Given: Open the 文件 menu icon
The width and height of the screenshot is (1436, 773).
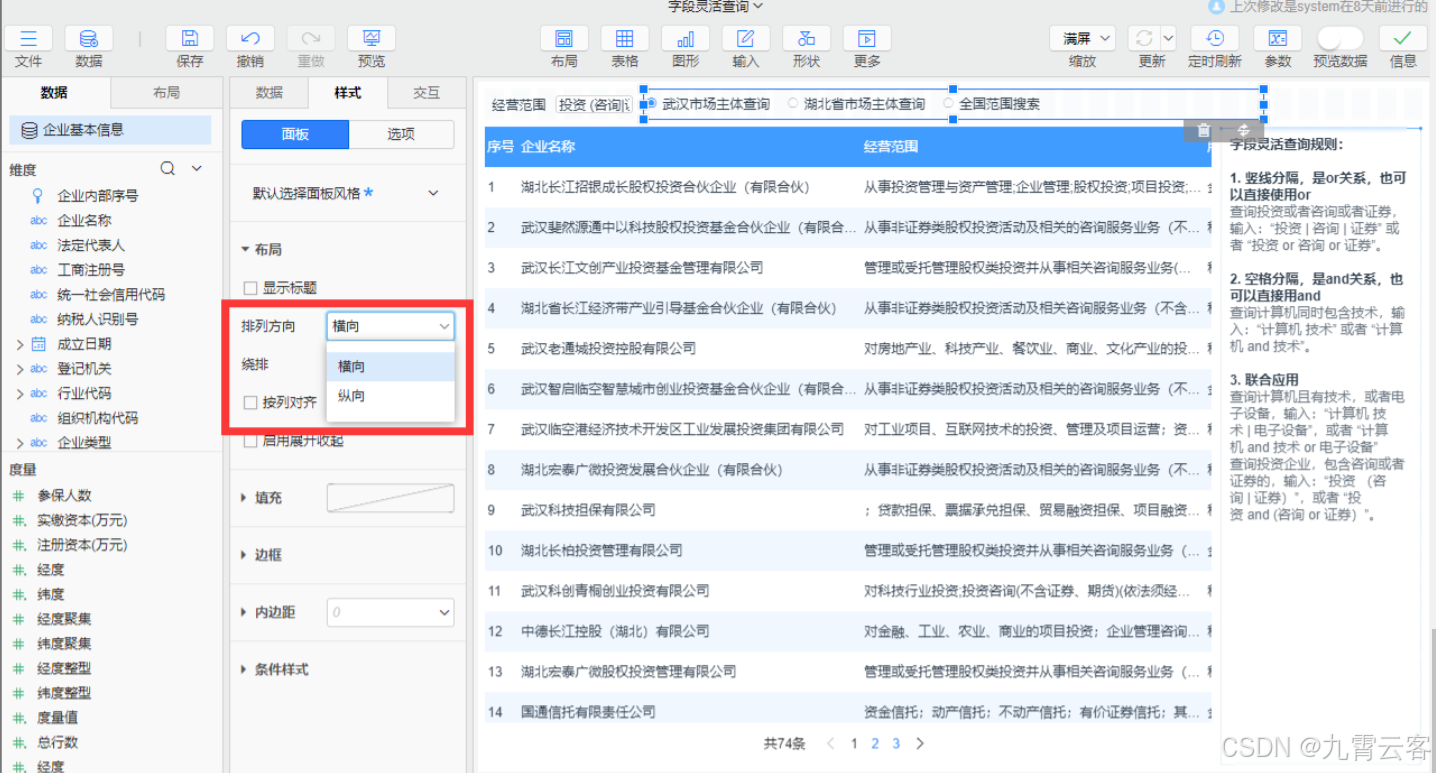Looking at the screenshot, I should coord(29,39).
